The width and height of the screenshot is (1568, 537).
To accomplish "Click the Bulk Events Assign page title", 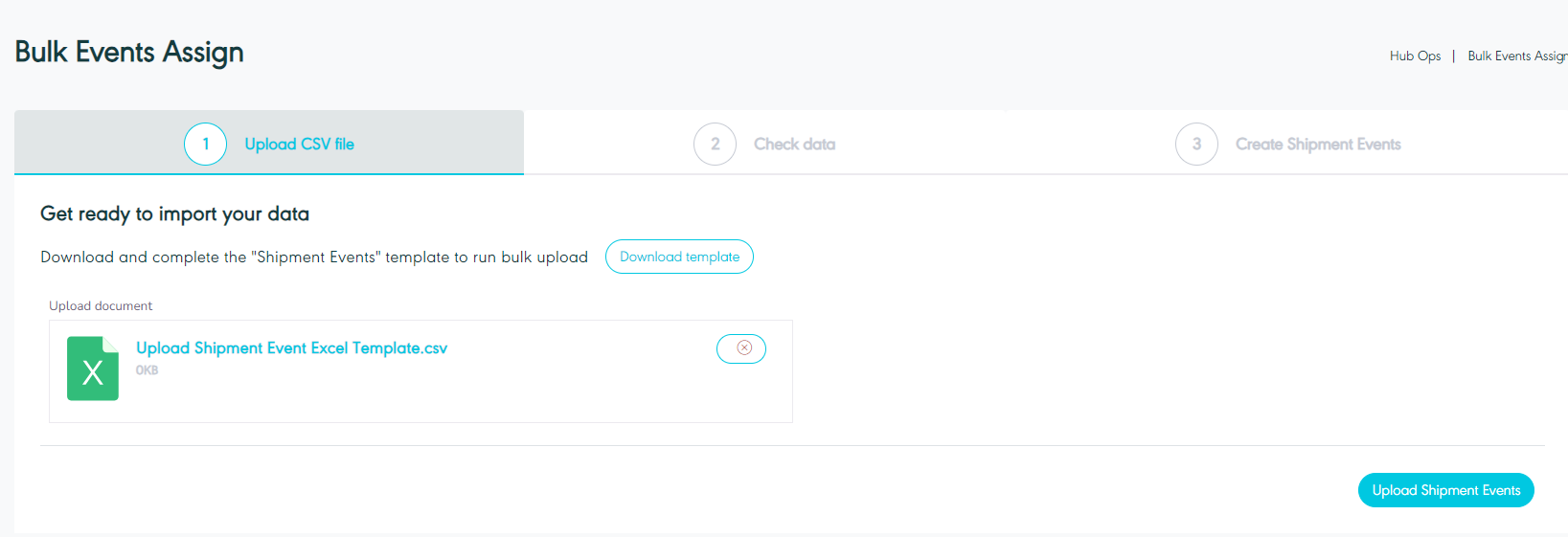I will 129,52.
